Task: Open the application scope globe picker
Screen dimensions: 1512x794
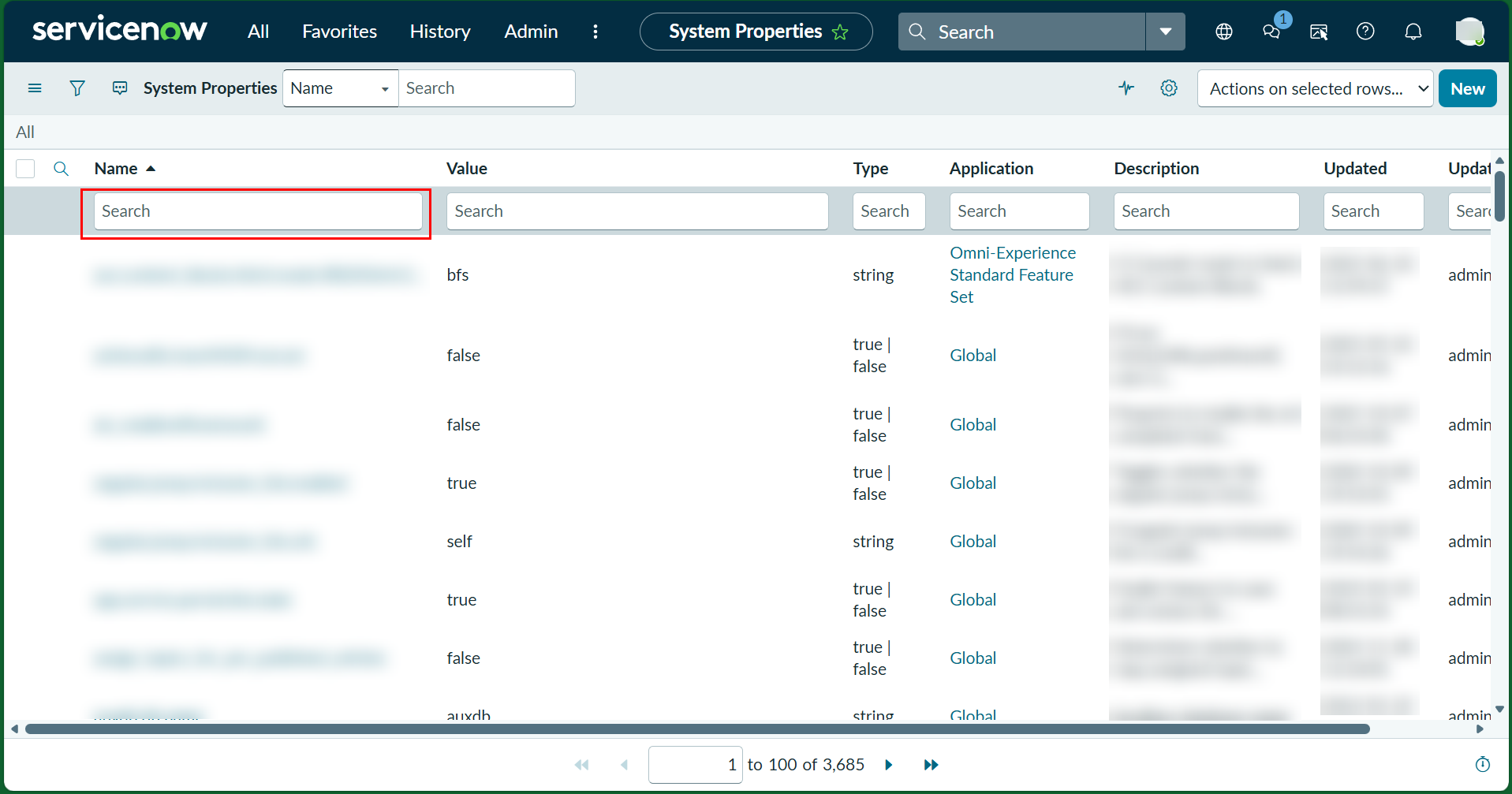Action: 1224,32
